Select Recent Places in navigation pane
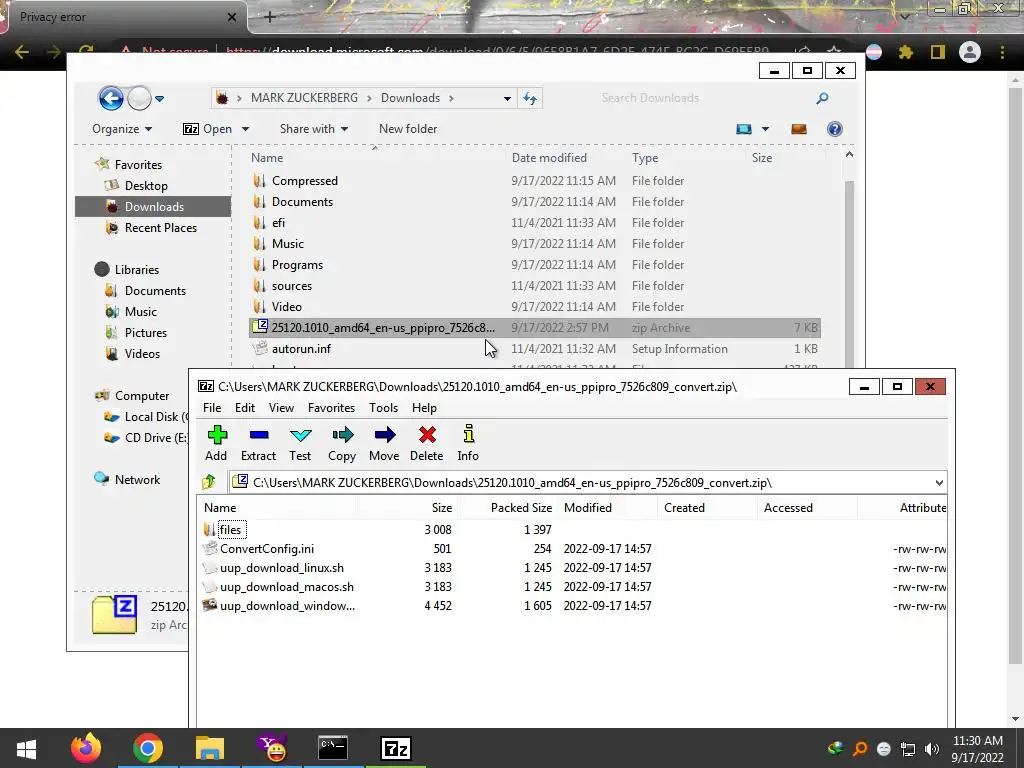Image resolution: width=1024 pixels, height=768 pixels. [x=161, y=227]
